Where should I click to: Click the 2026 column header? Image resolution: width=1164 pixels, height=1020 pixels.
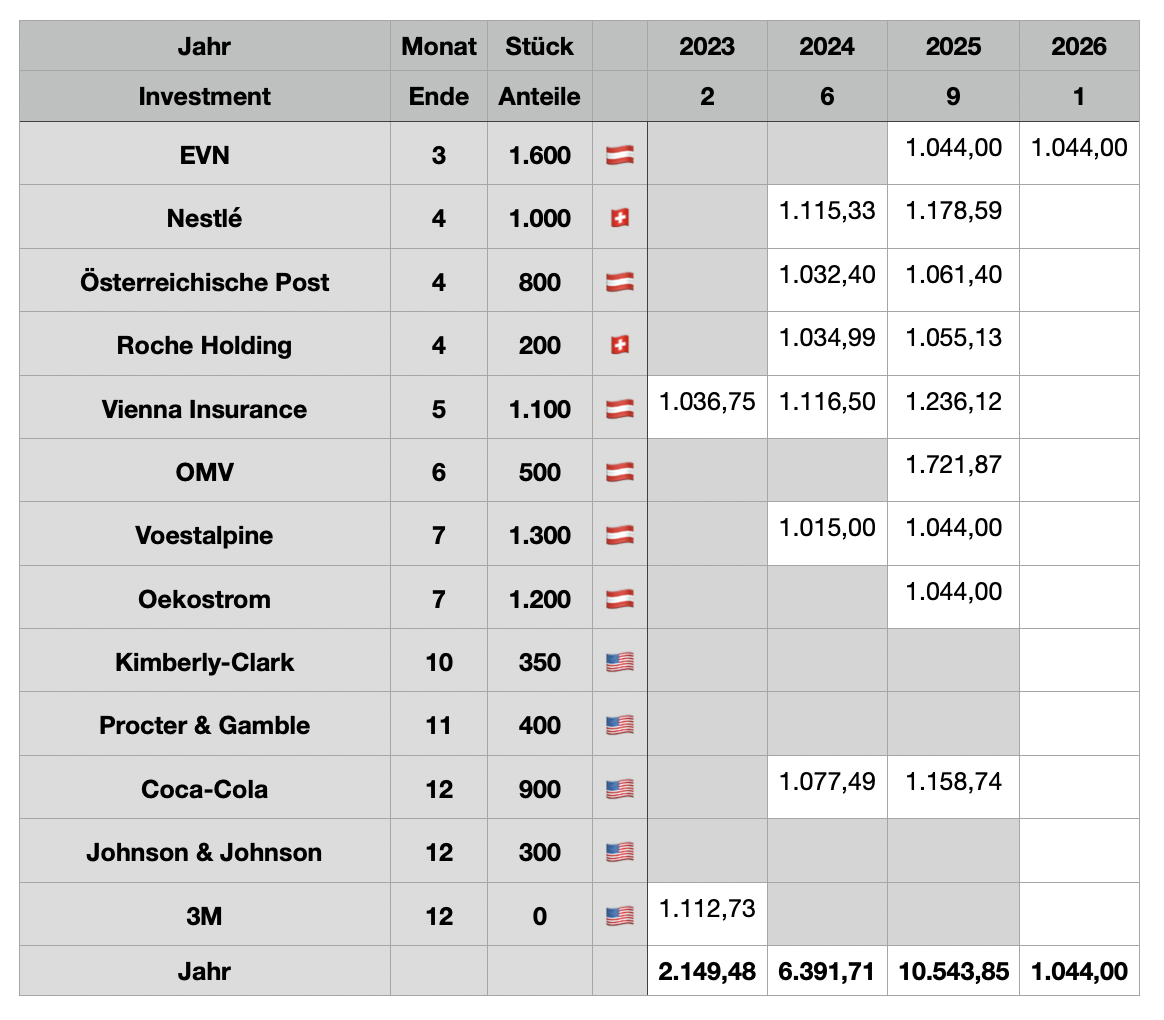pos(1079,46)
